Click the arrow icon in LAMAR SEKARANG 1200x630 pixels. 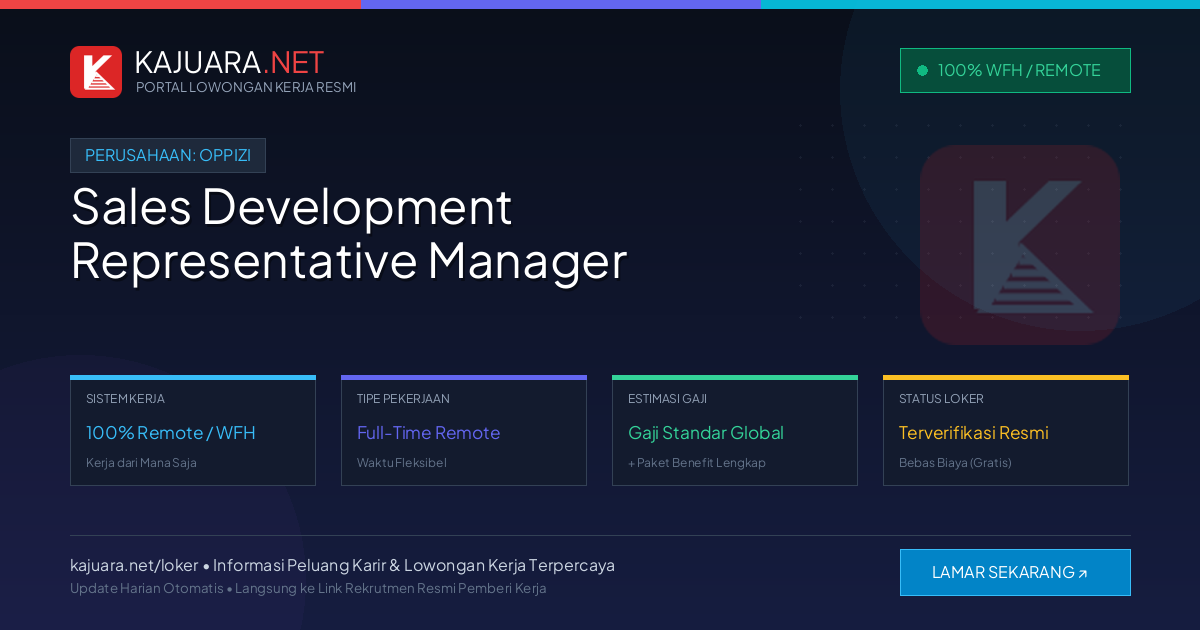point(1083,574)
